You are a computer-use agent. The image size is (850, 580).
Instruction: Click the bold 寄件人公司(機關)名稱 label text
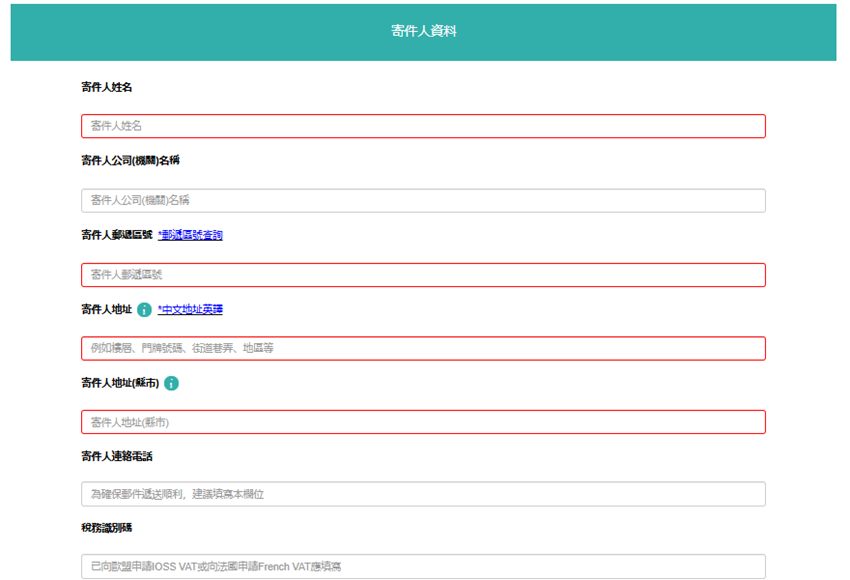click(x=130, y=161)
